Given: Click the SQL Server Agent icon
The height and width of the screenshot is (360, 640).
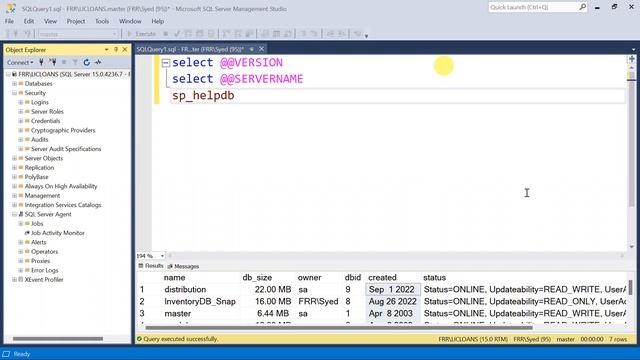Looking at the screenshot, I should click(21, 214).
